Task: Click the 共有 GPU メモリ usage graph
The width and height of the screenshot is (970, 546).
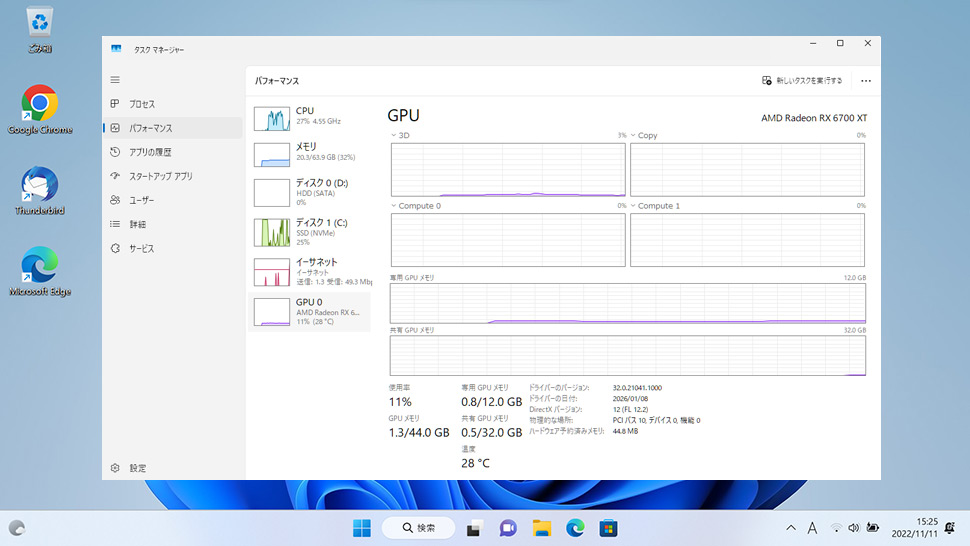Action: (627, 356)
